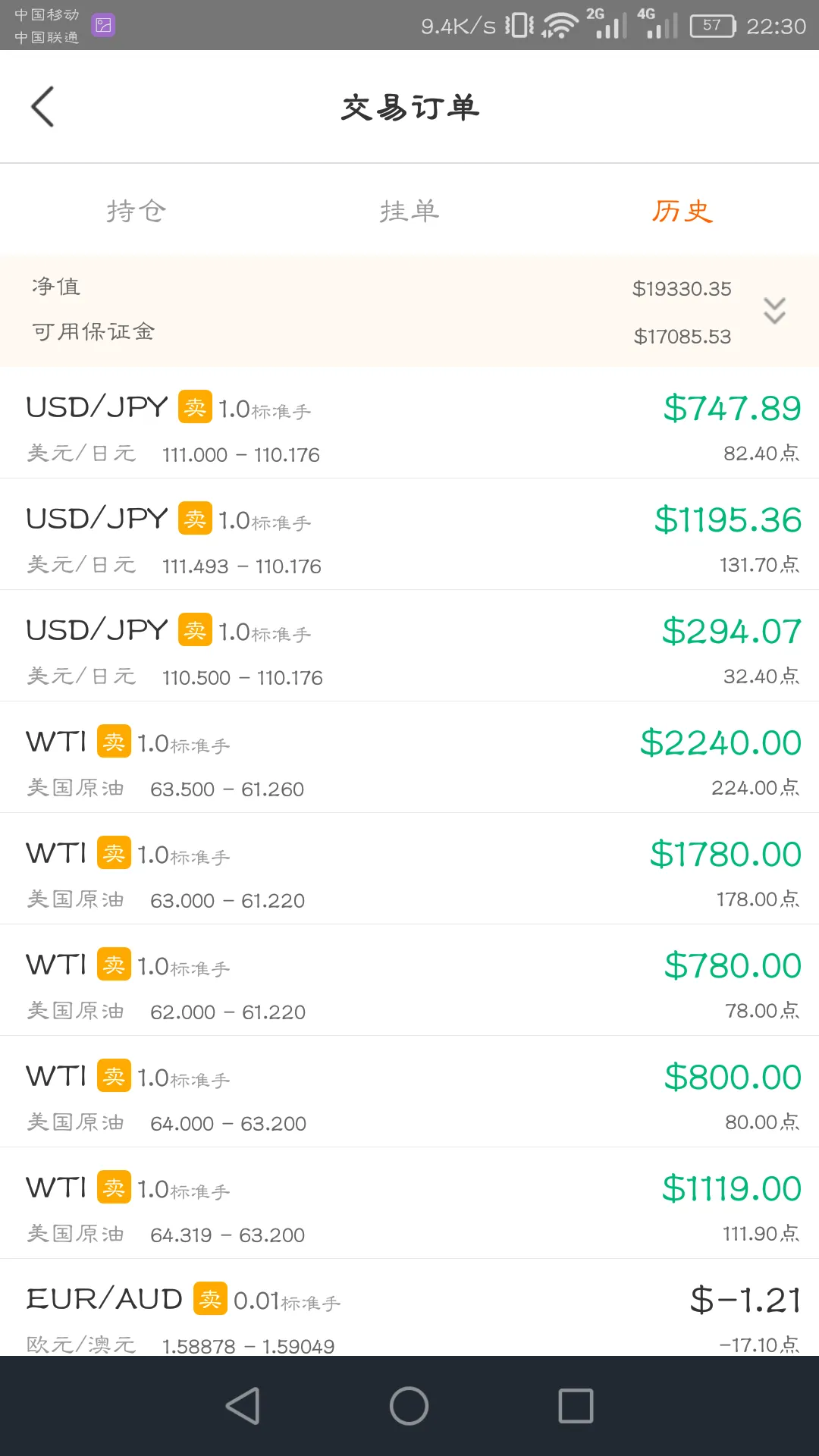The width and height of the screenshot is (819, 1456).
Task: Open the USD/JPY order with $1195.36 profit
Action: [x=409, y=535]
